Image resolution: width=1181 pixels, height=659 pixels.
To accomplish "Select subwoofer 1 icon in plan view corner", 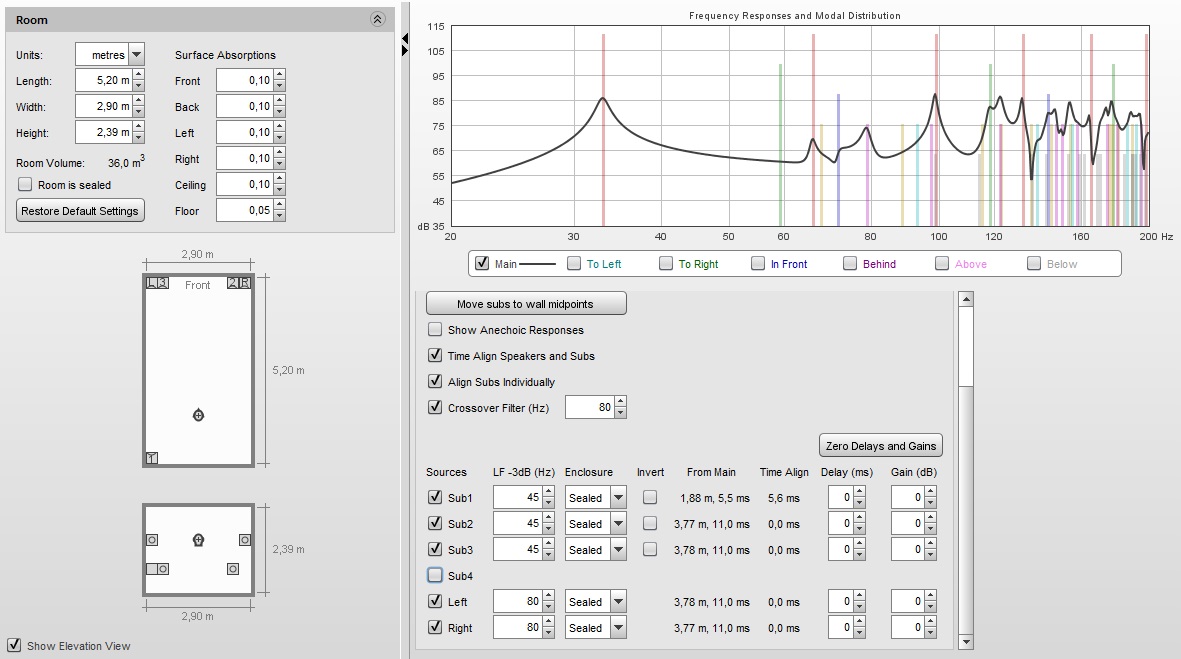I will 151,458.
